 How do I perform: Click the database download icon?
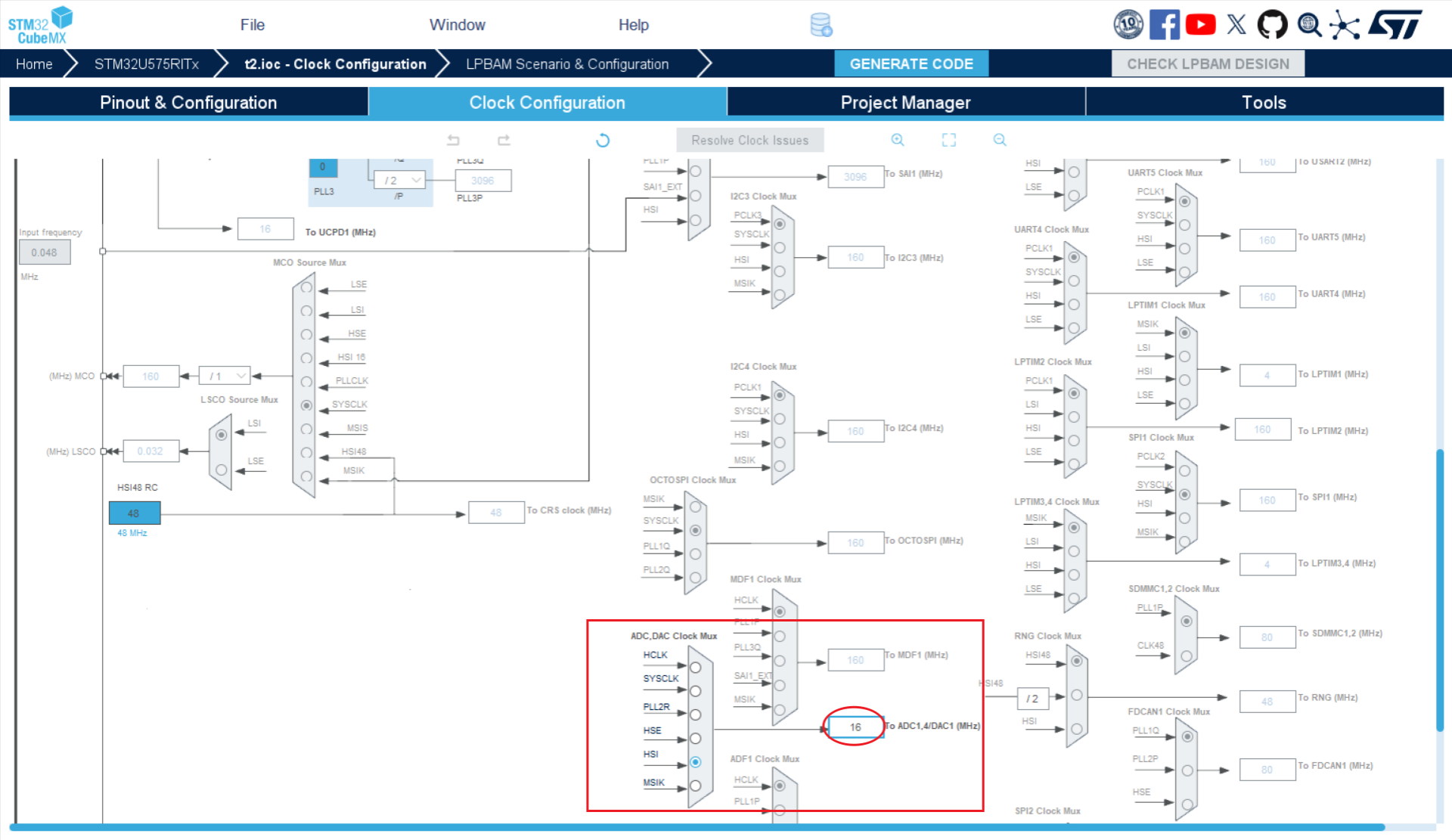821,24
